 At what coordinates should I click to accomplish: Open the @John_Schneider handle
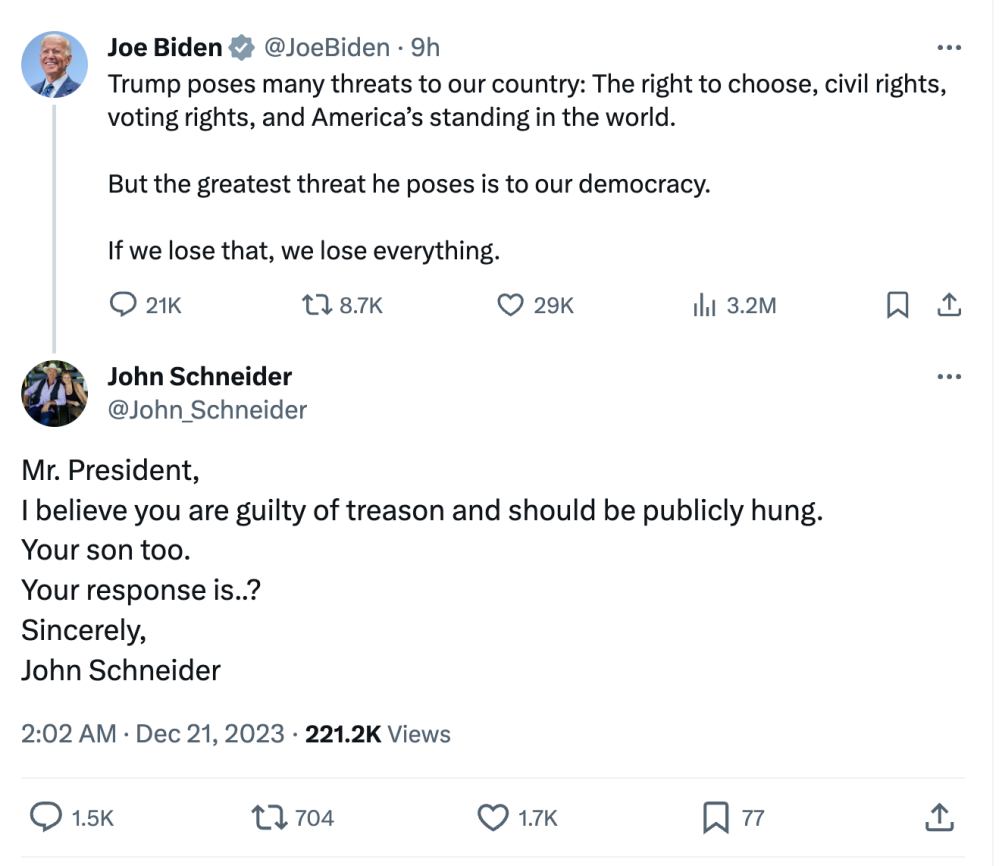click(207, 410)
